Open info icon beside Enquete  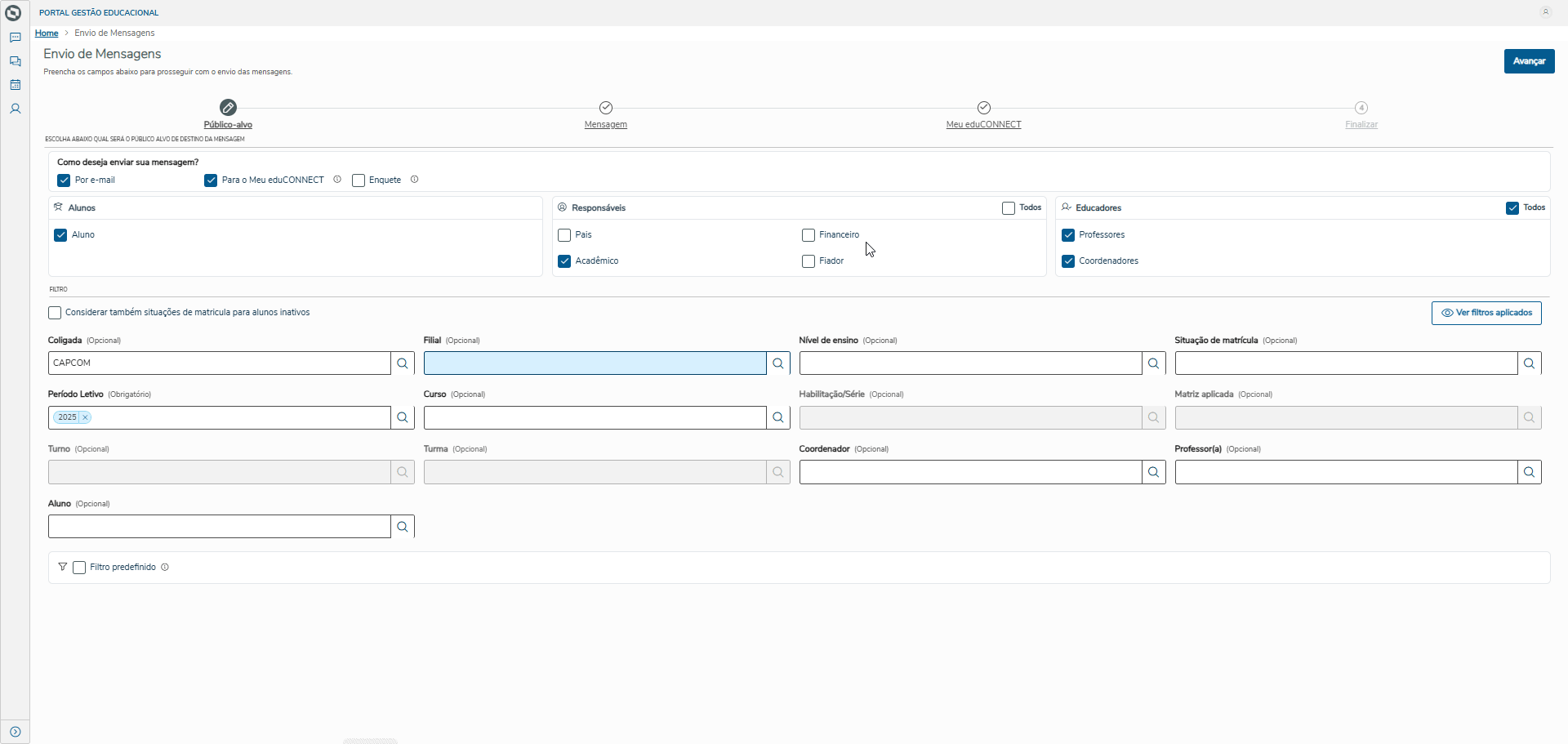click(414, 180)
